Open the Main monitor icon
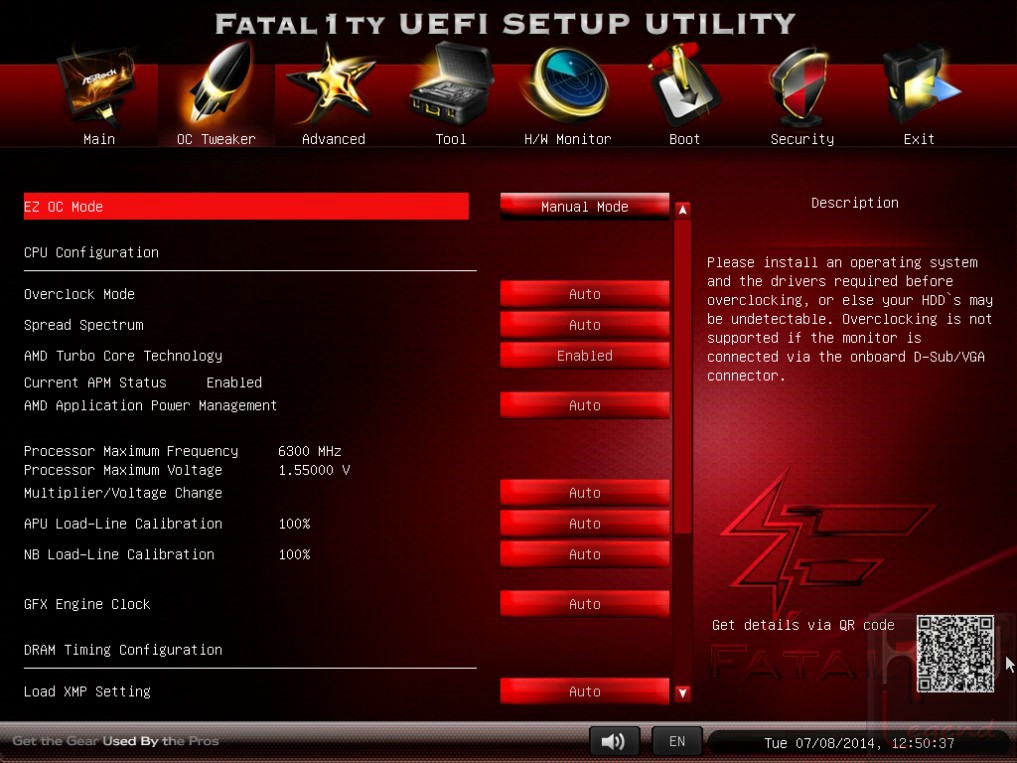This screenshot has width=1017, height=763. (x=99, y=86)
